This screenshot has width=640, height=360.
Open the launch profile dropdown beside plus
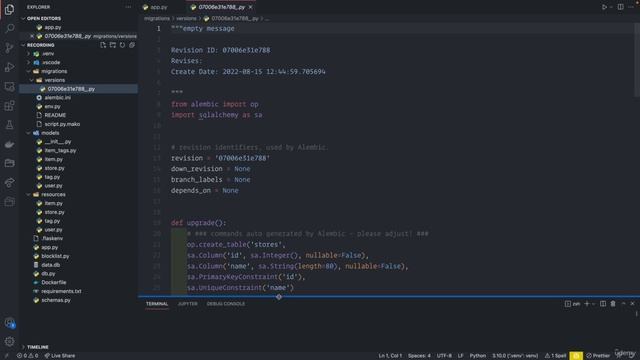coord(593,304)
